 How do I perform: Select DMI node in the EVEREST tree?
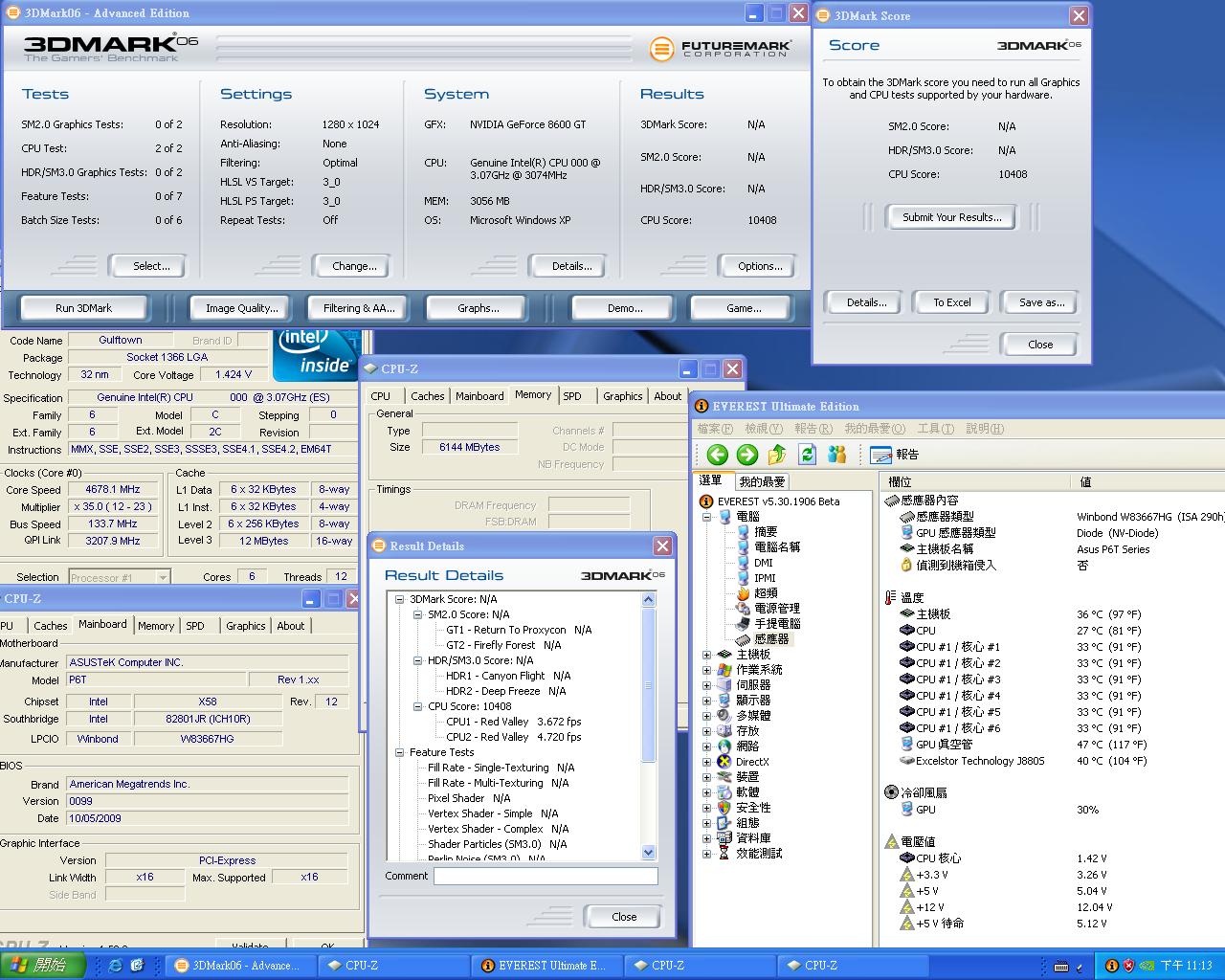tap(763, 563)
